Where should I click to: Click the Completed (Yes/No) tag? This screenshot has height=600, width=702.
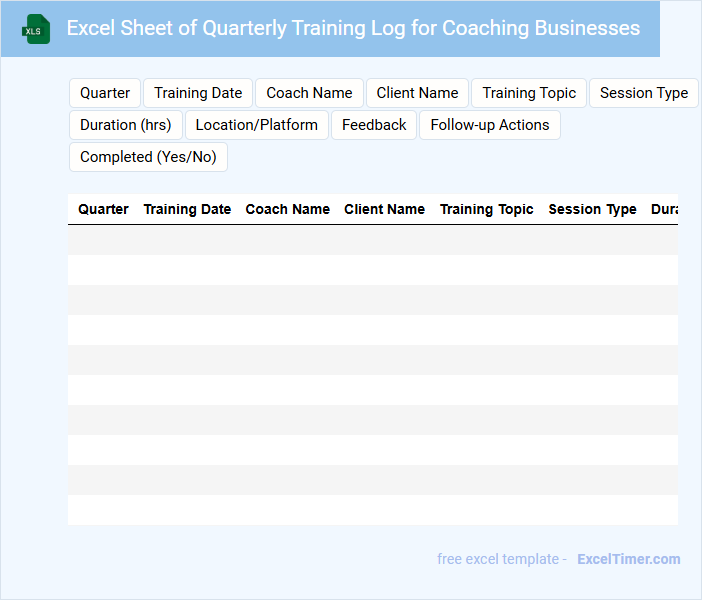click(x=148, y=157)
